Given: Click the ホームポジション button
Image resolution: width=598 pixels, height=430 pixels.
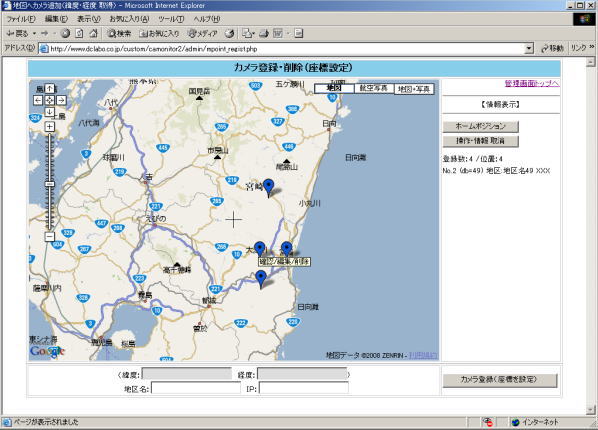Looking at the screenshot, I should click(x=481, y=126).
